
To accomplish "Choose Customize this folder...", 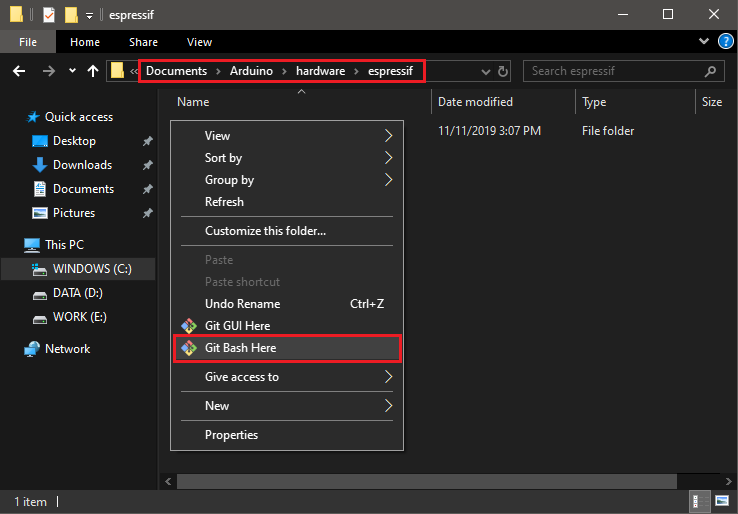I will [287, 231].
